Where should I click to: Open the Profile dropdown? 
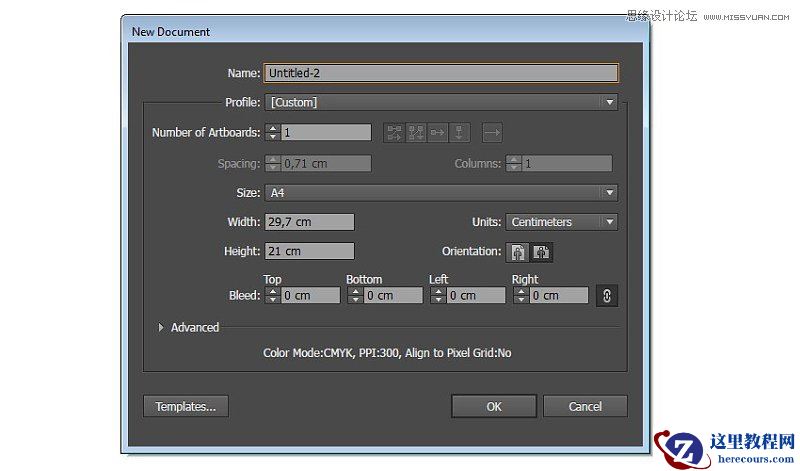tap(440, 102)
